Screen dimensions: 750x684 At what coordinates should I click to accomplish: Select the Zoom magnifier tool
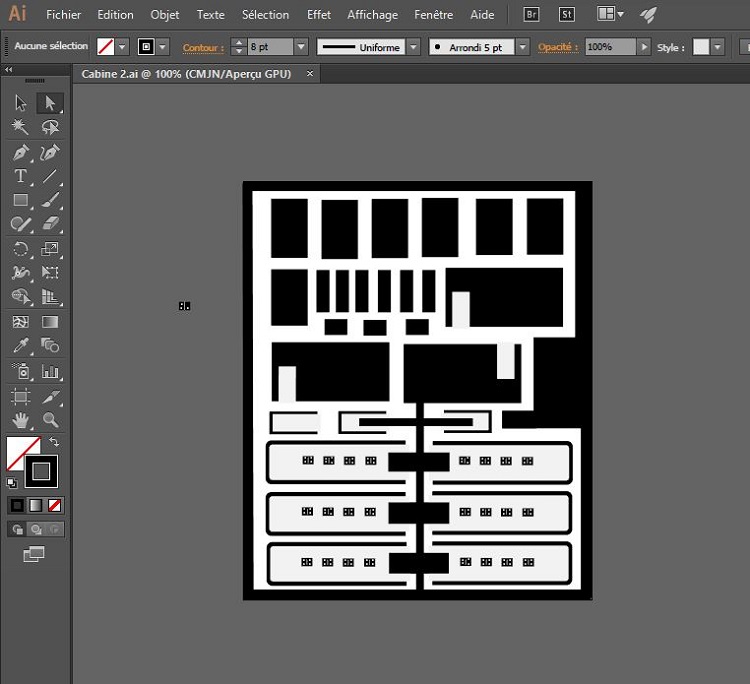[50, 420]
